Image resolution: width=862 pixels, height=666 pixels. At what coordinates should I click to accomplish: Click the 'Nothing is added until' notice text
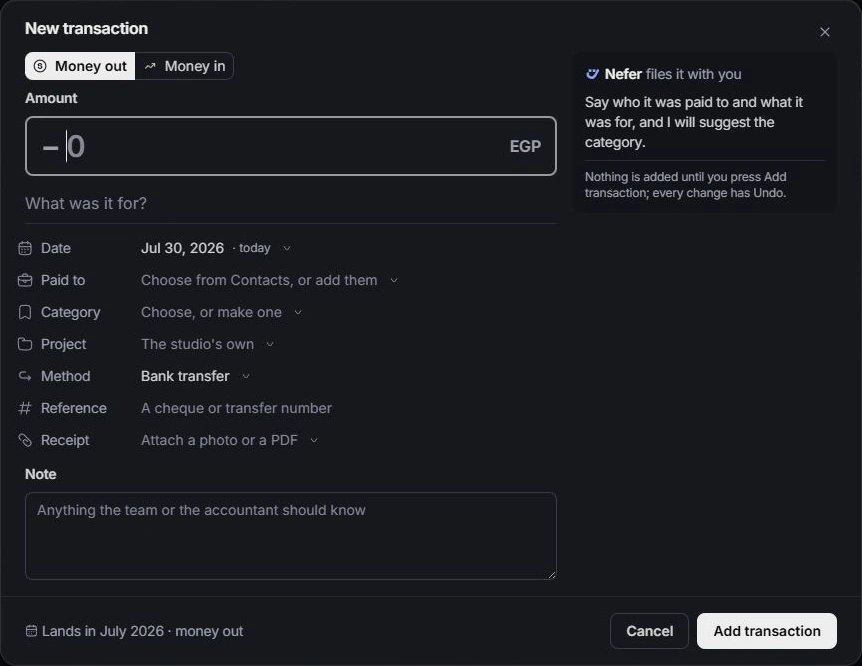pos(686,185)
